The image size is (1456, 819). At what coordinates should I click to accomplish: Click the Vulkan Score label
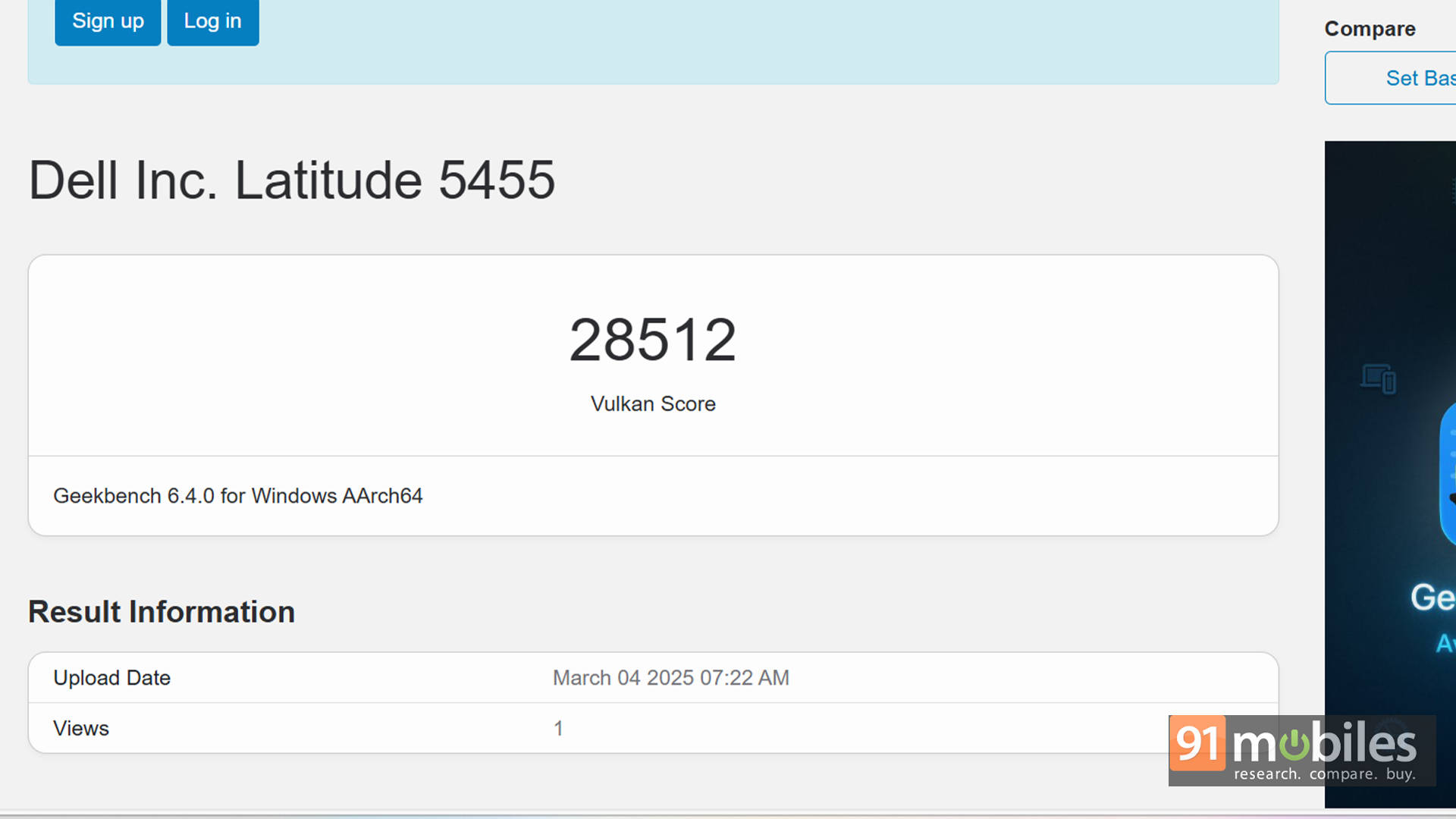click(x=653, y=403)
